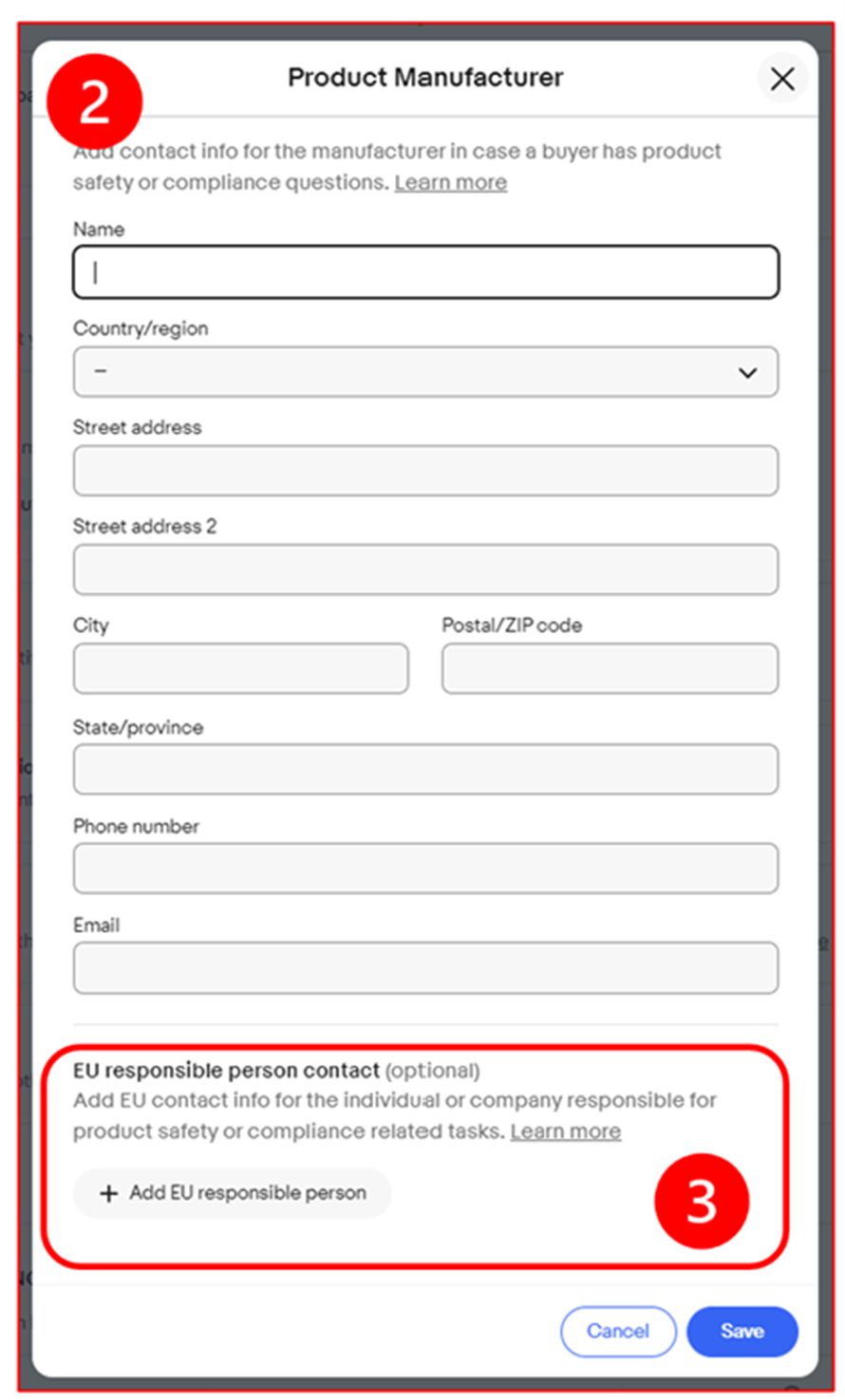Click the Product Manufacturer dialog title
845x1400 pixels.
click(425, 78)
